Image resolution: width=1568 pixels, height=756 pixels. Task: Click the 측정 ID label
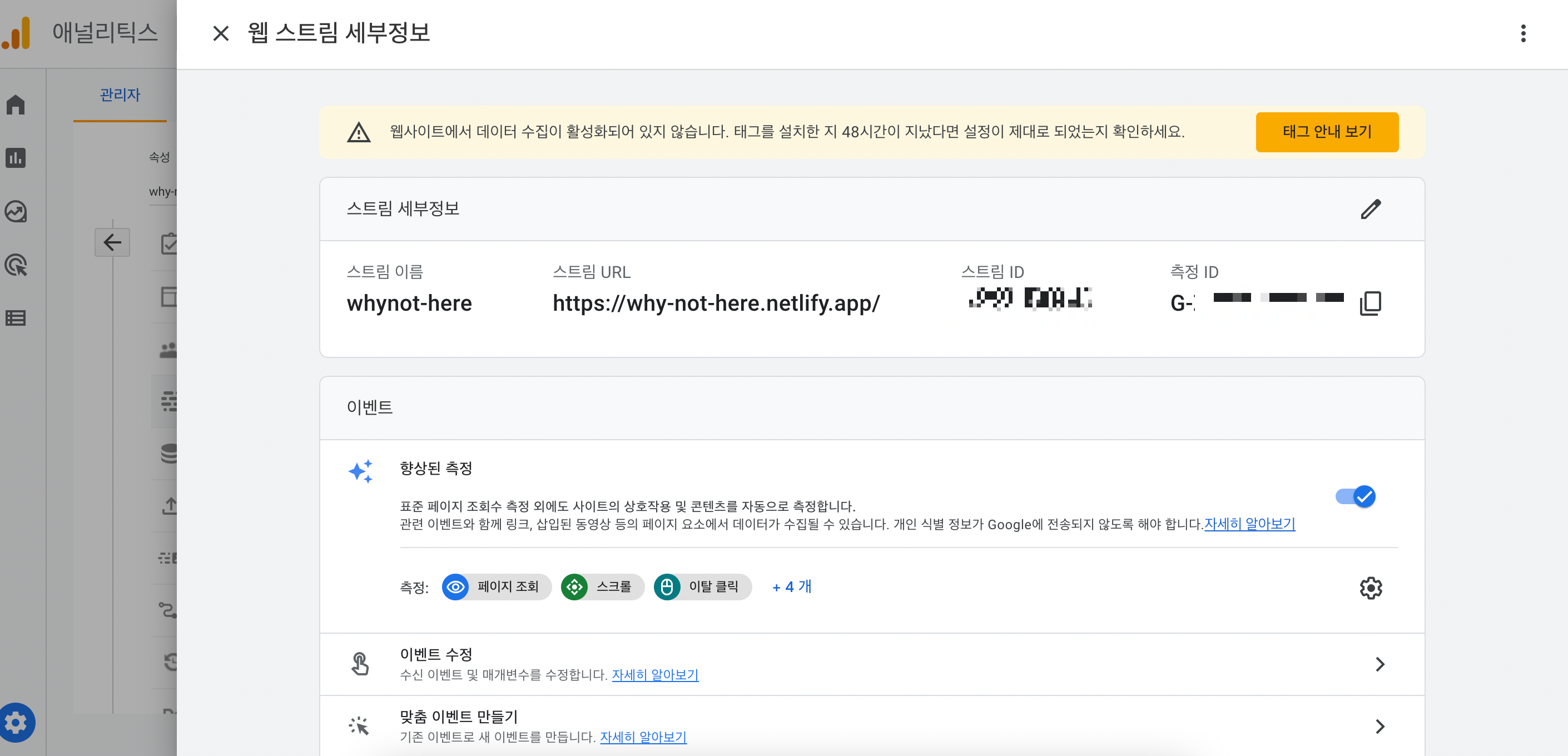[1194, 271]
